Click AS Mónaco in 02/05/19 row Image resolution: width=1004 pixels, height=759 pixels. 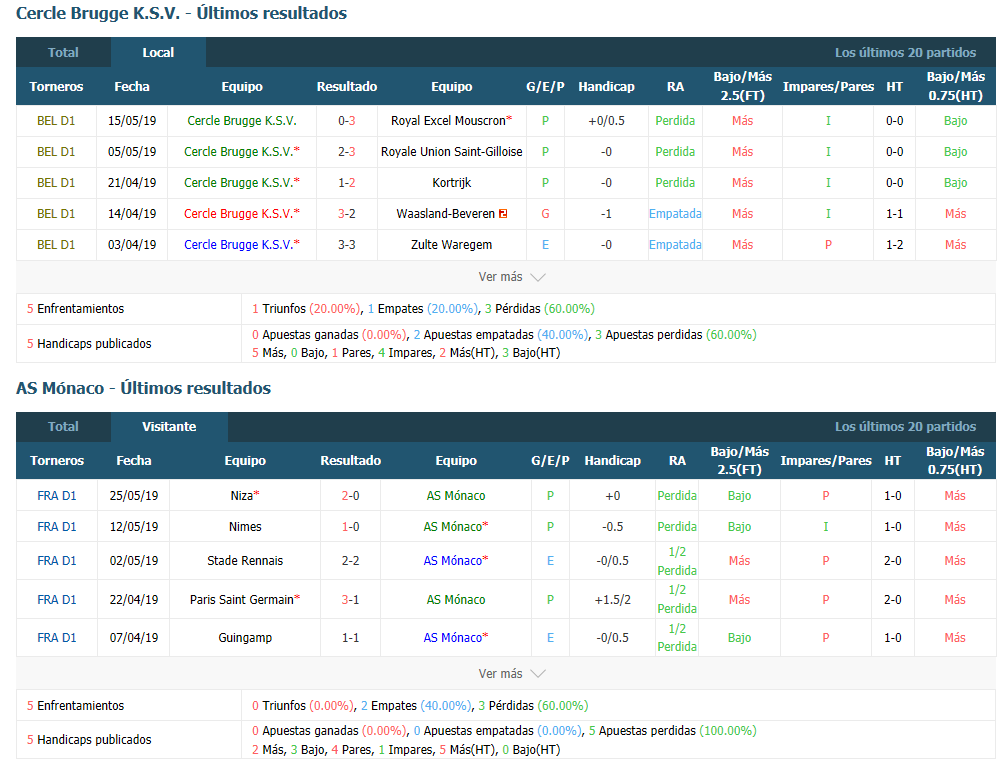click(453, 560)
